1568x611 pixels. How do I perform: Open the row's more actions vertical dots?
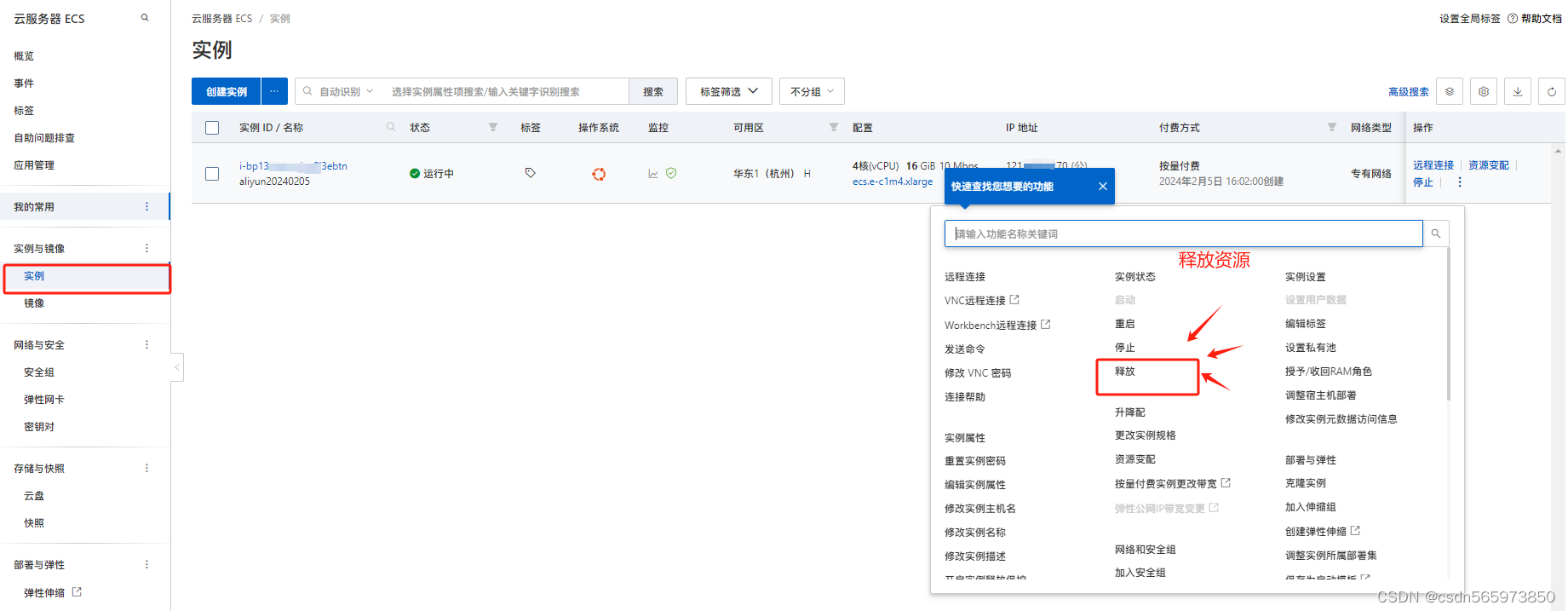pyautogui.click(x=1460, y=182)
